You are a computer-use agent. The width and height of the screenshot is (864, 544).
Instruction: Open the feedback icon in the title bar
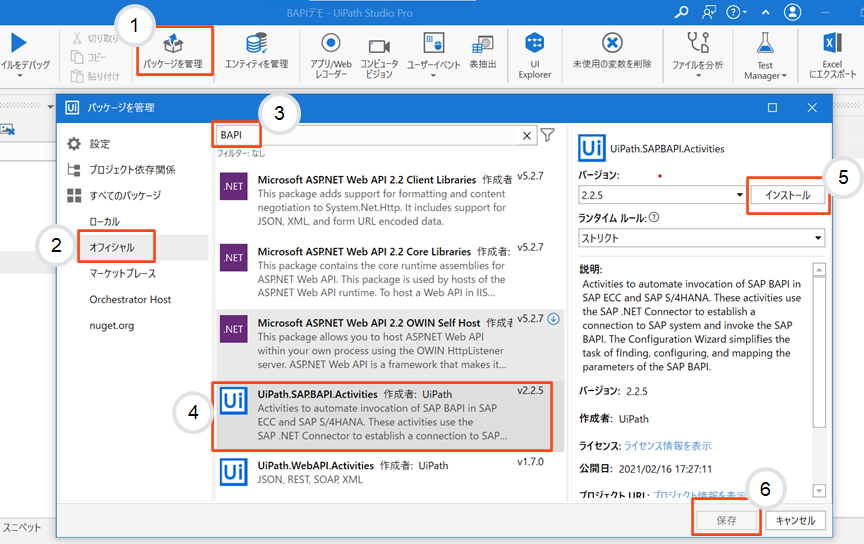coord(709,12)
